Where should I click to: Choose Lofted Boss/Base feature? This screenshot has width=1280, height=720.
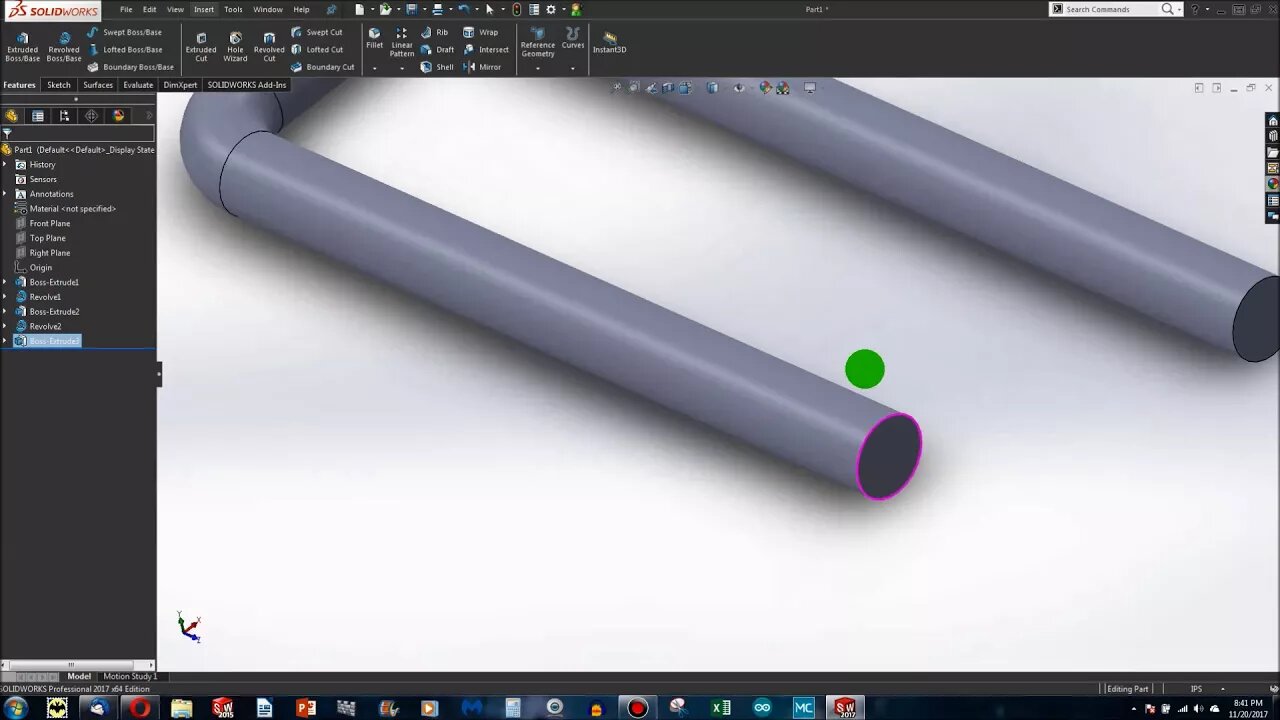(124, 49)
